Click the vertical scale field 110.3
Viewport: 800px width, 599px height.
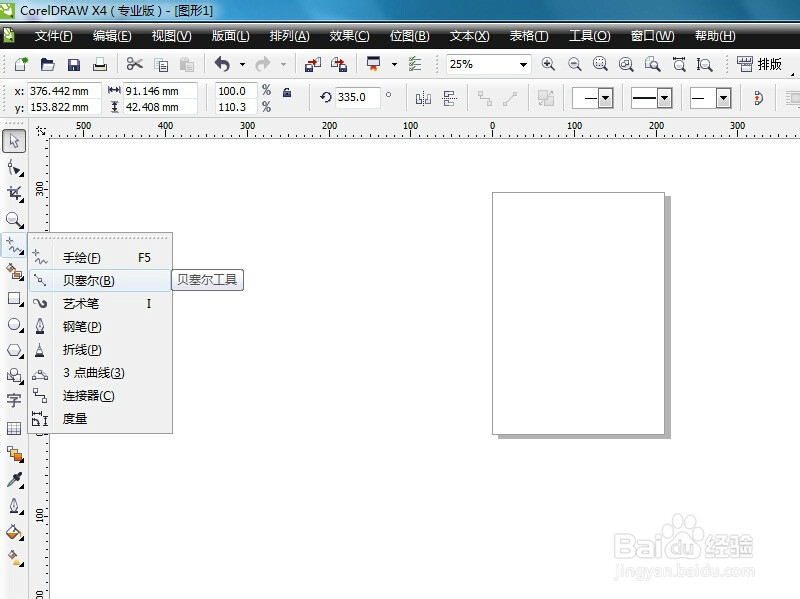coord(236,107)
